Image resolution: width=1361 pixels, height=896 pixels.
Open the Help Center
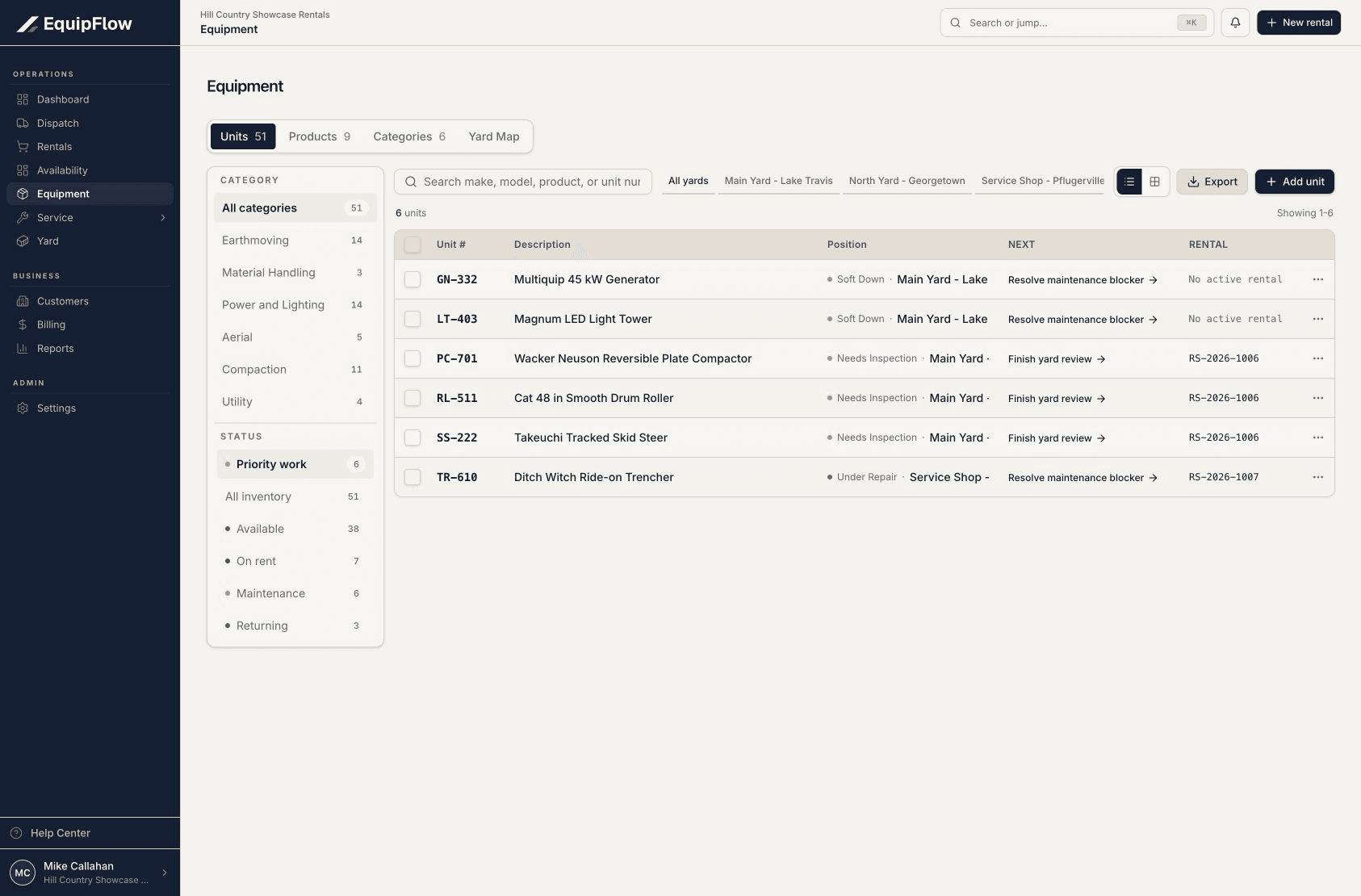click(x=90, y=833)
